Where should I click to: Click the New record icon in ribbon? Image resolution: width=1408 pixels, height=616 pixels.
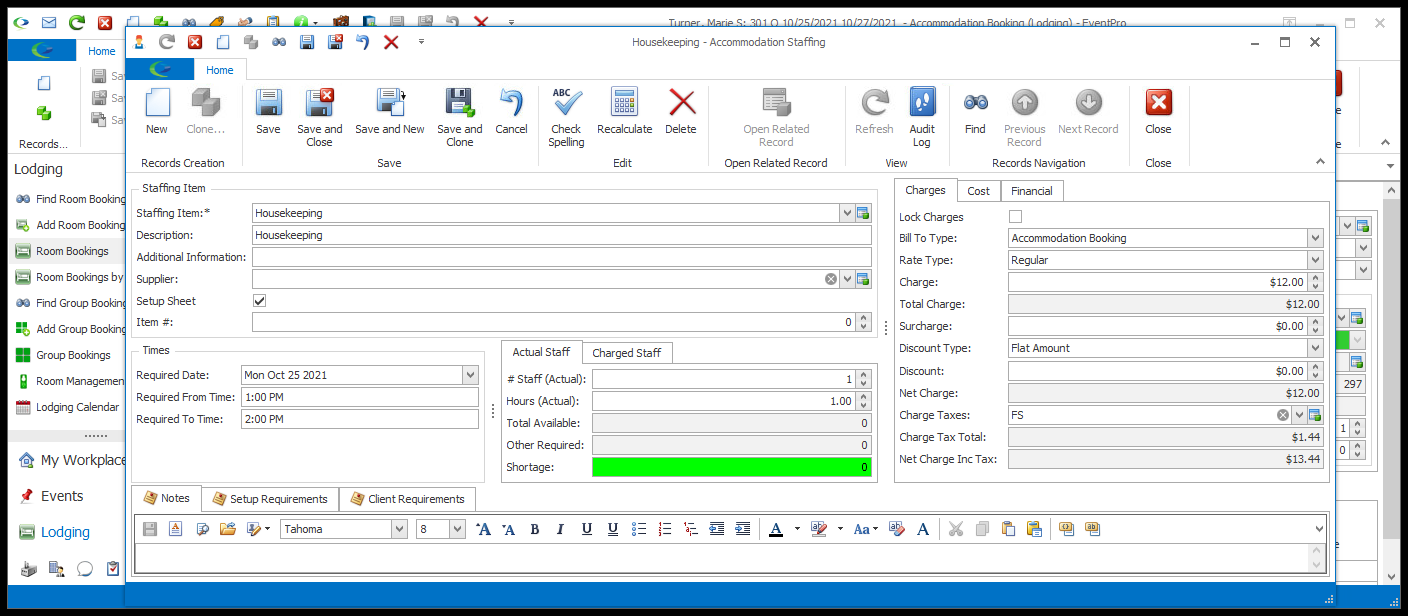157,111
